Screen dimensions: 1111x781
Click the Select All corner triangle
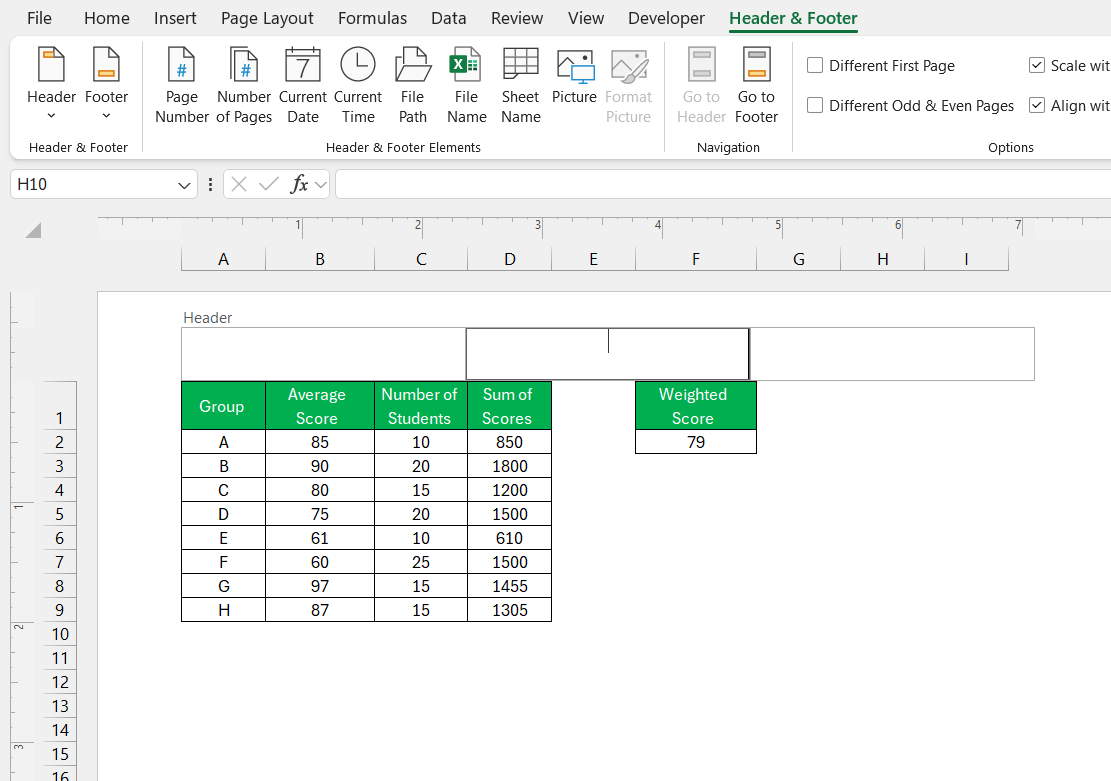[33, 230]
